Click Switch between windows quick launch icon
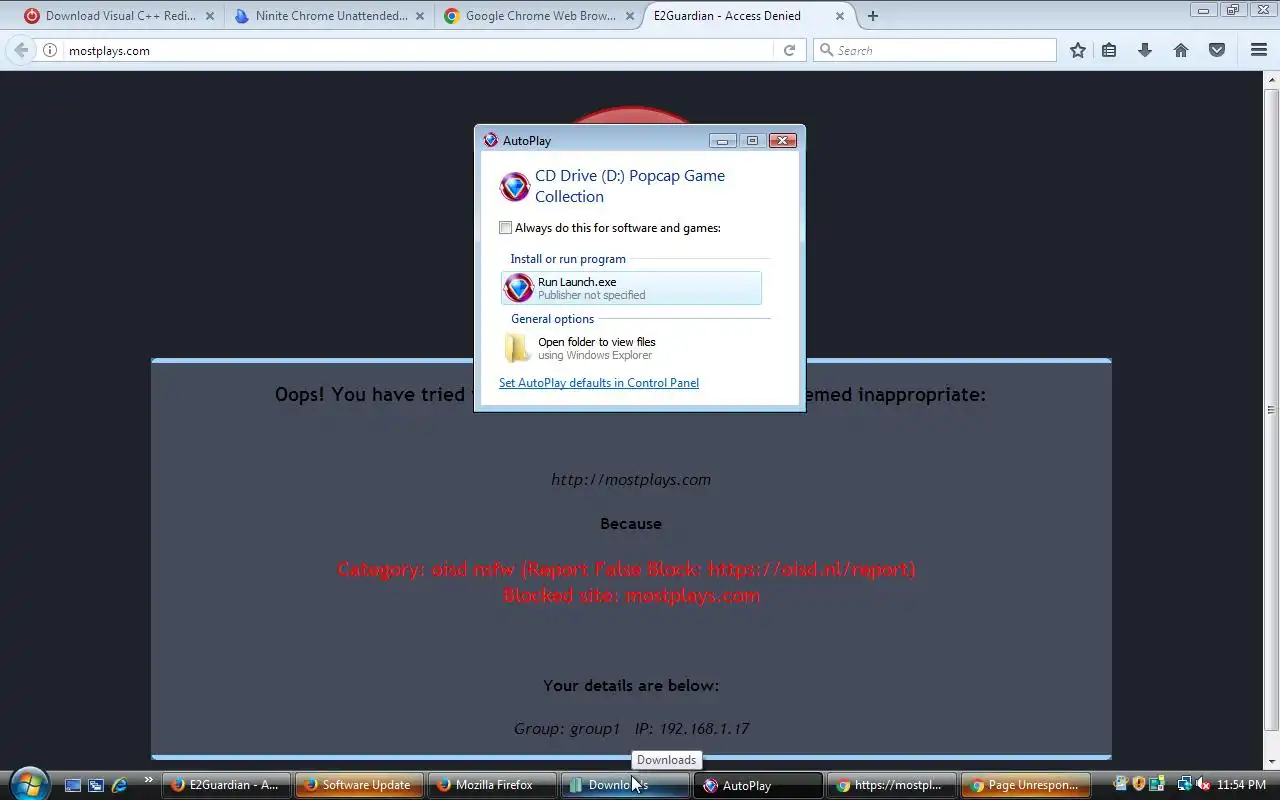The height and width of the screenshot is (800, 1280). click(96, 785)
